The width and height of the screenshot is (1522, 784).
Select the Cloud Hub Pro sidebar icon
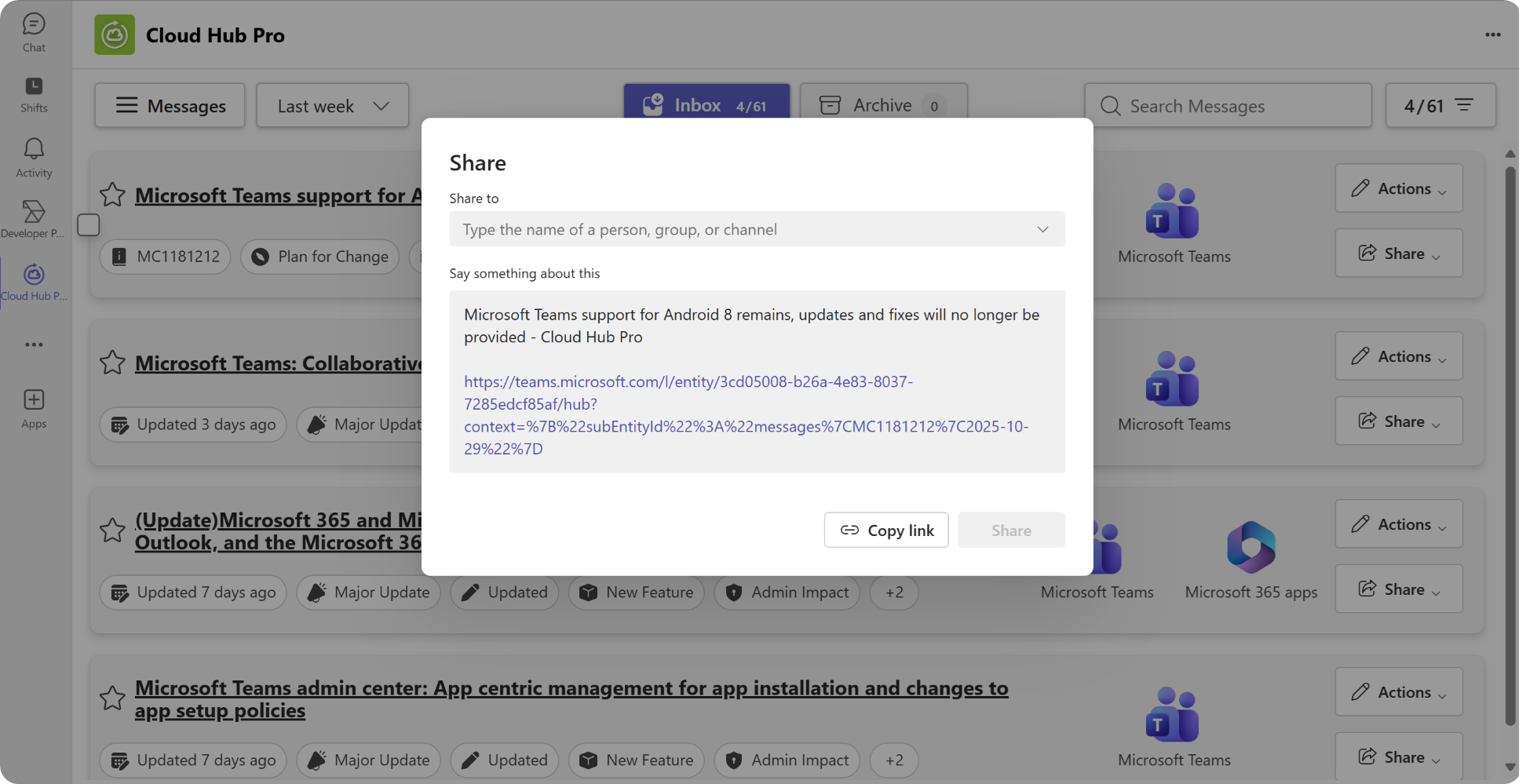tap(33, 276)
